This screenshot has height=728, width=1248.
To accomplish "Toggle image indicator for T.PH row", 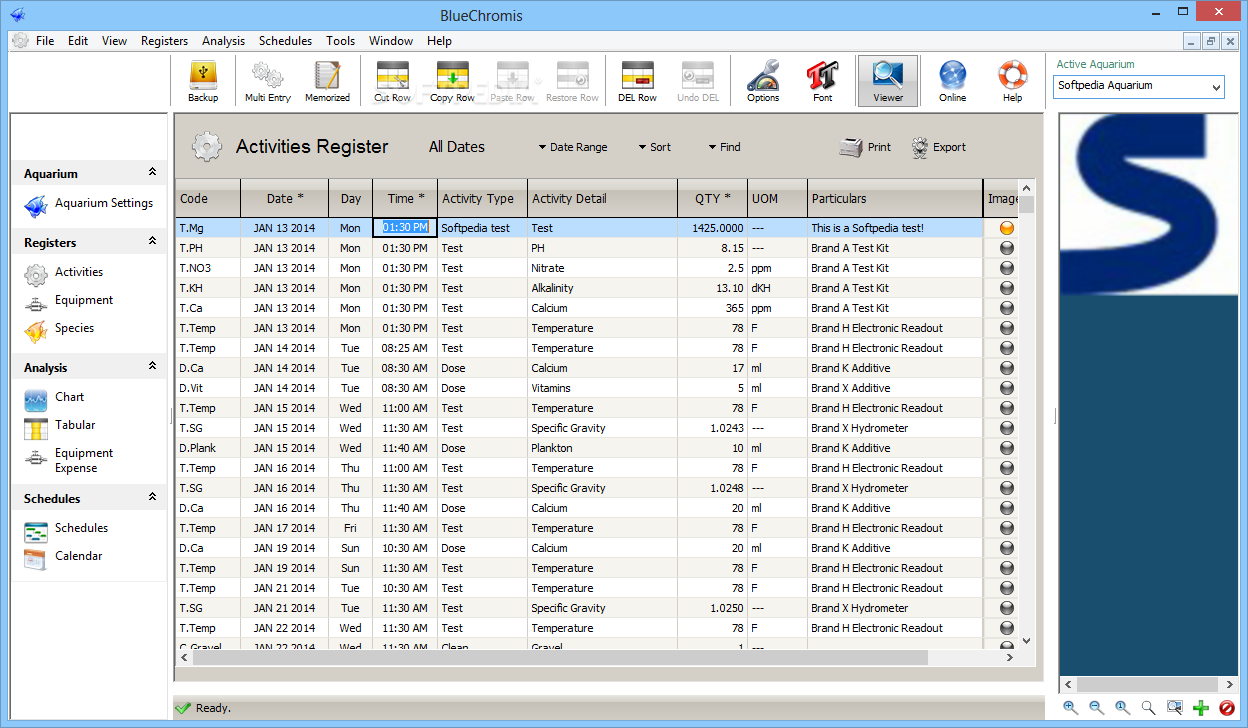I will pos(1006,248).
